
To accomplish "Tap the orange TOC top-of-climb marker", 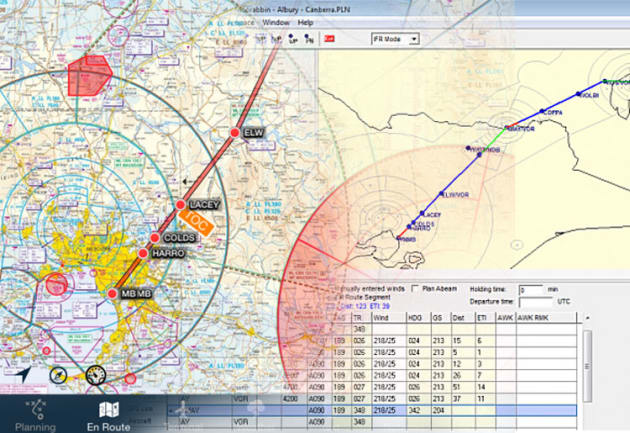I will (196, 222).
